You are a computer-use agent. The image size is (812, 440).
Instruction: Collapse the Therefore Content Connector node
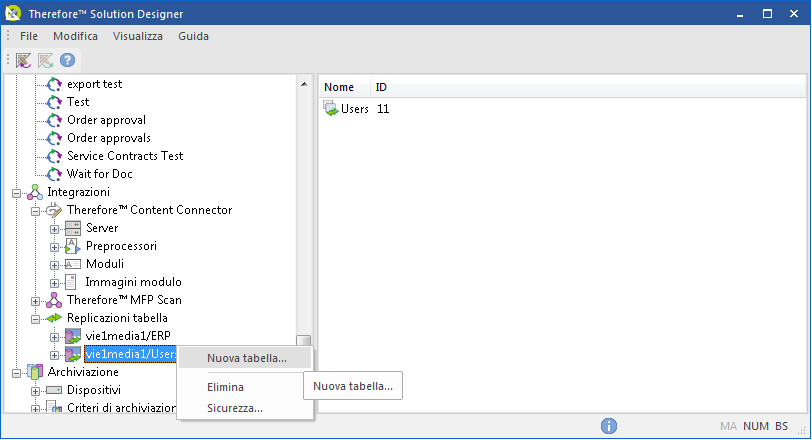[35, 211]
